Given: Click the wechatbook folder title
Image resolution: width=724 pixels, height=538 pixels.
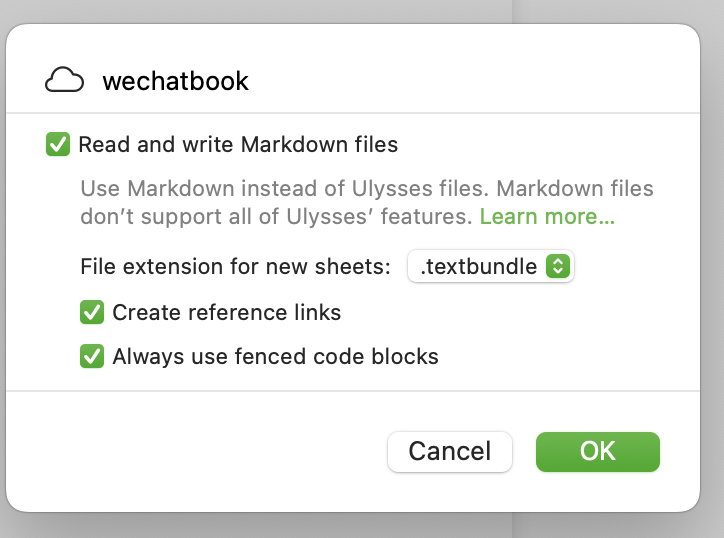Looking at the screenshot, I should 175,82.
